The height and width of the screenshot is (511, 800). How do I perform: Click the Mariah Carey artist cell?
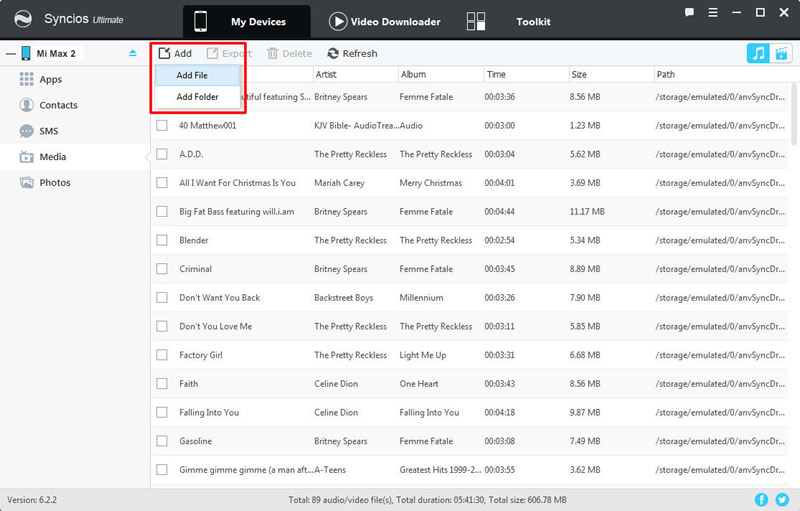339,183
